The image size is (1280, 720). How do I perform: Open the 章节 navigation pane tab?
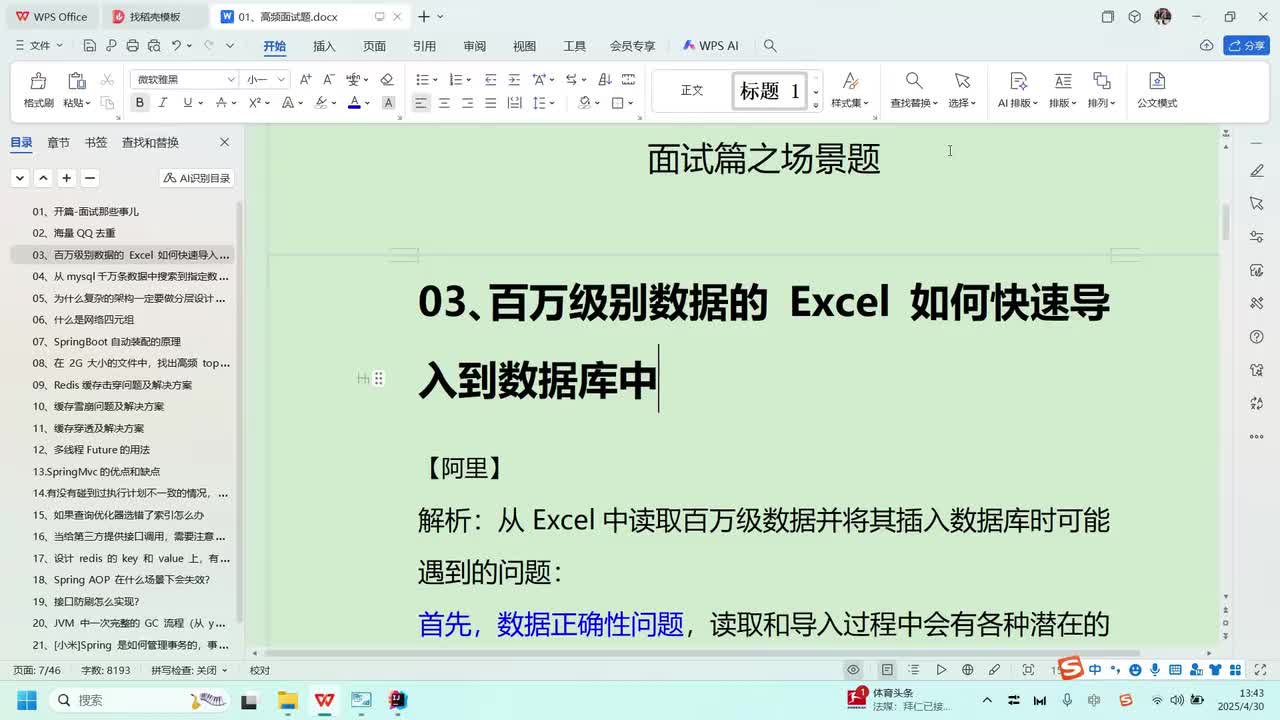(59, 143)
